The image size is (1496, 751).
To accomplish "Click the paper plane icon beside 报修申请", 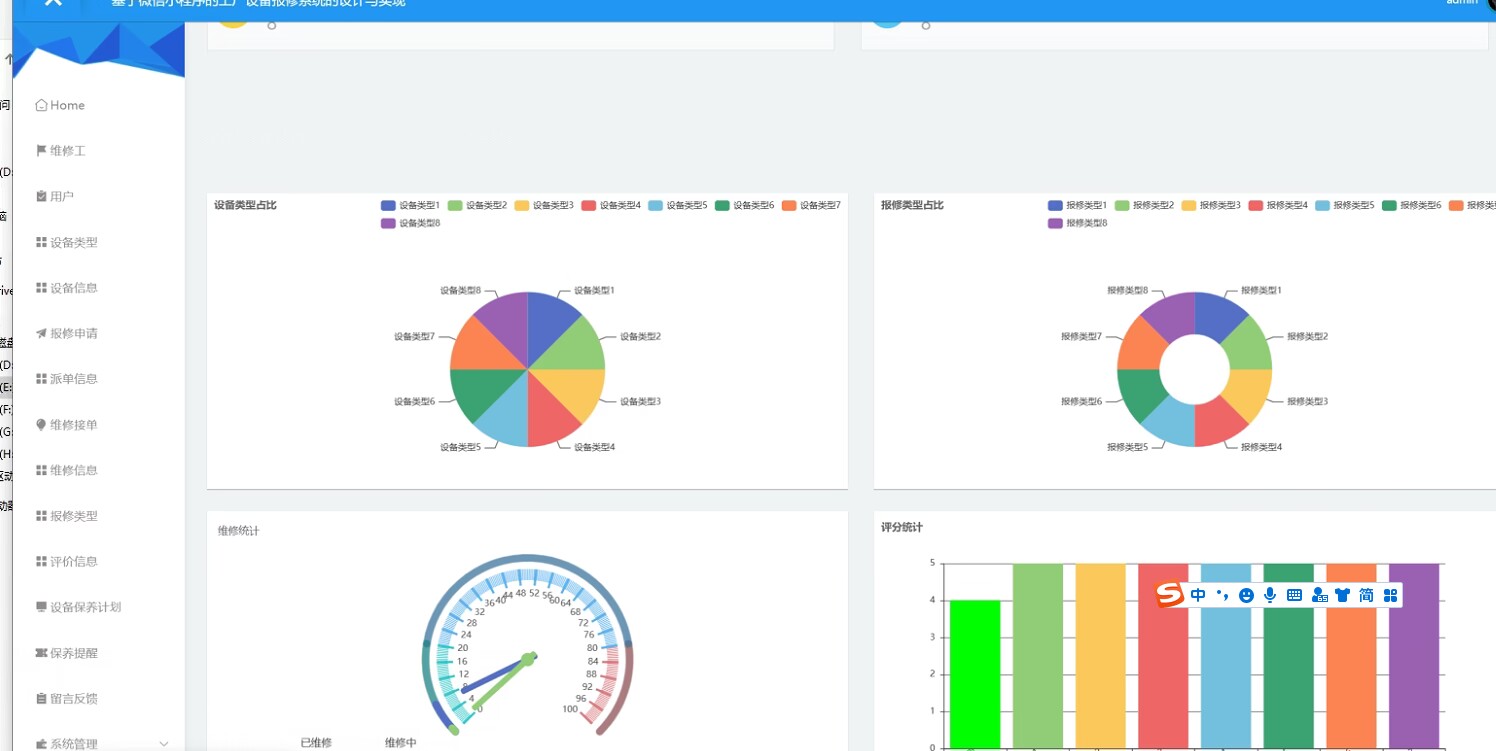I will (41, 333).
